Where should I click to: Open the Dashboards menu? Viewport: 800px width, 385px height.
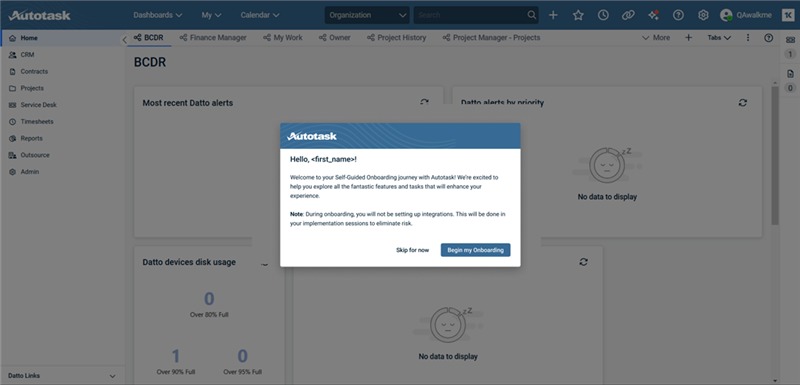158,15
